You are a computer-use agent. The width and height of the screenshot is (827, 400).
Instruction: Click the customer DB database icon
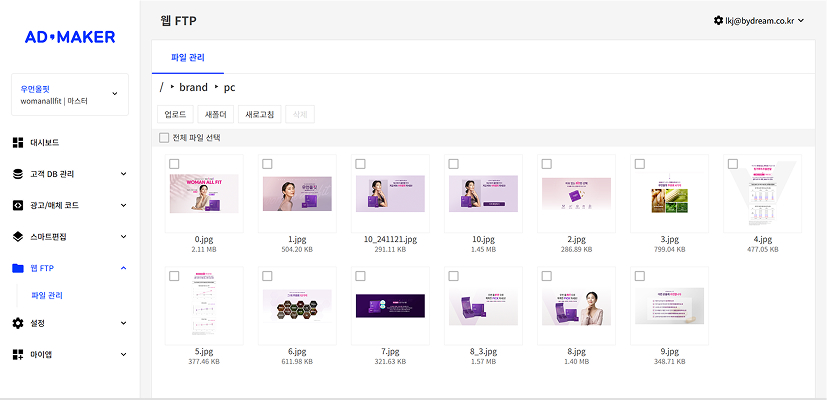click(x=18, y=174)
